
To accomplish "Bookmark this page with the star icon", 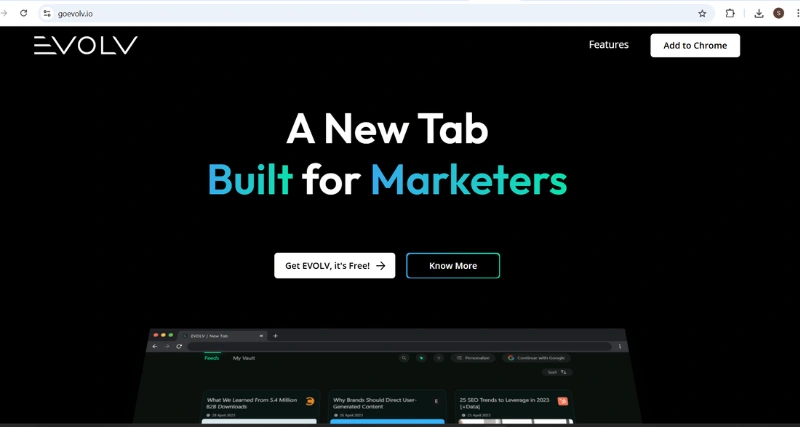I will coord(702,13).
